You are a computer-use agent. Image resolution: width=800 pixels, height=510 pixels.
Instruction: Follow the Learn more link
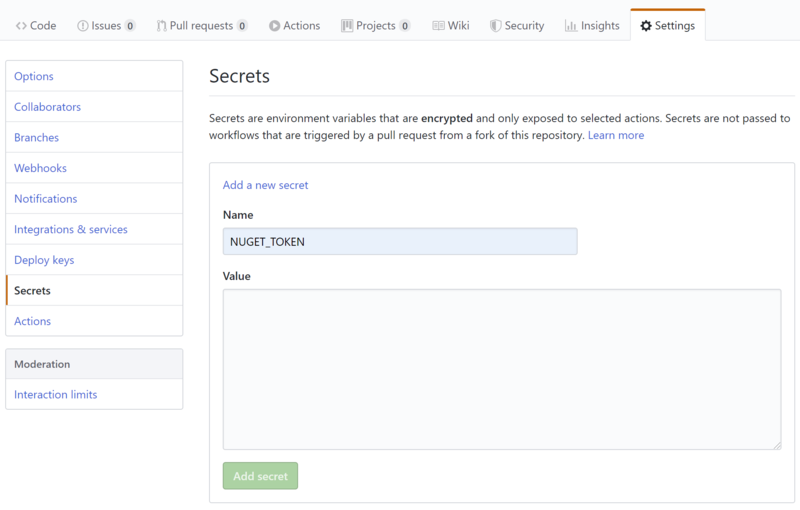pyautogui.click(x=616, y=135)
